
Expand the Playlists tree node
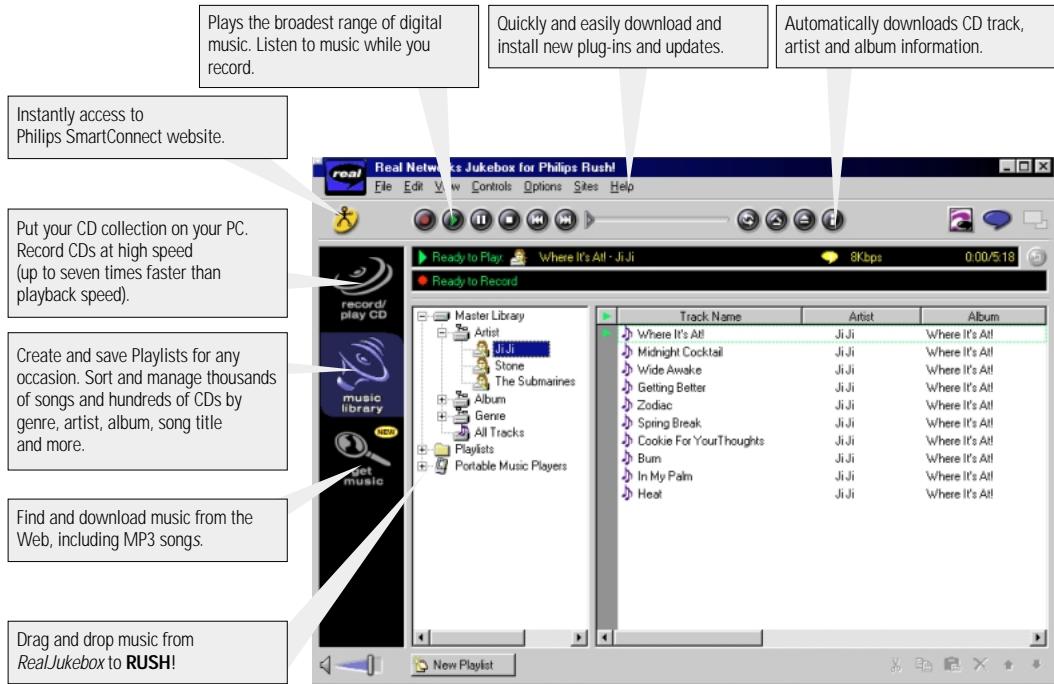pos(422,449)
